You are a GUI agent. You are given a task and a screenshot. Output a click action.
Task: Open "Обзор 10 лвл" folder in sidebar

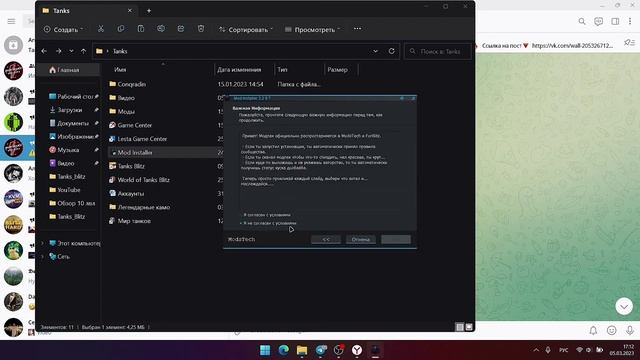point(73,203)
